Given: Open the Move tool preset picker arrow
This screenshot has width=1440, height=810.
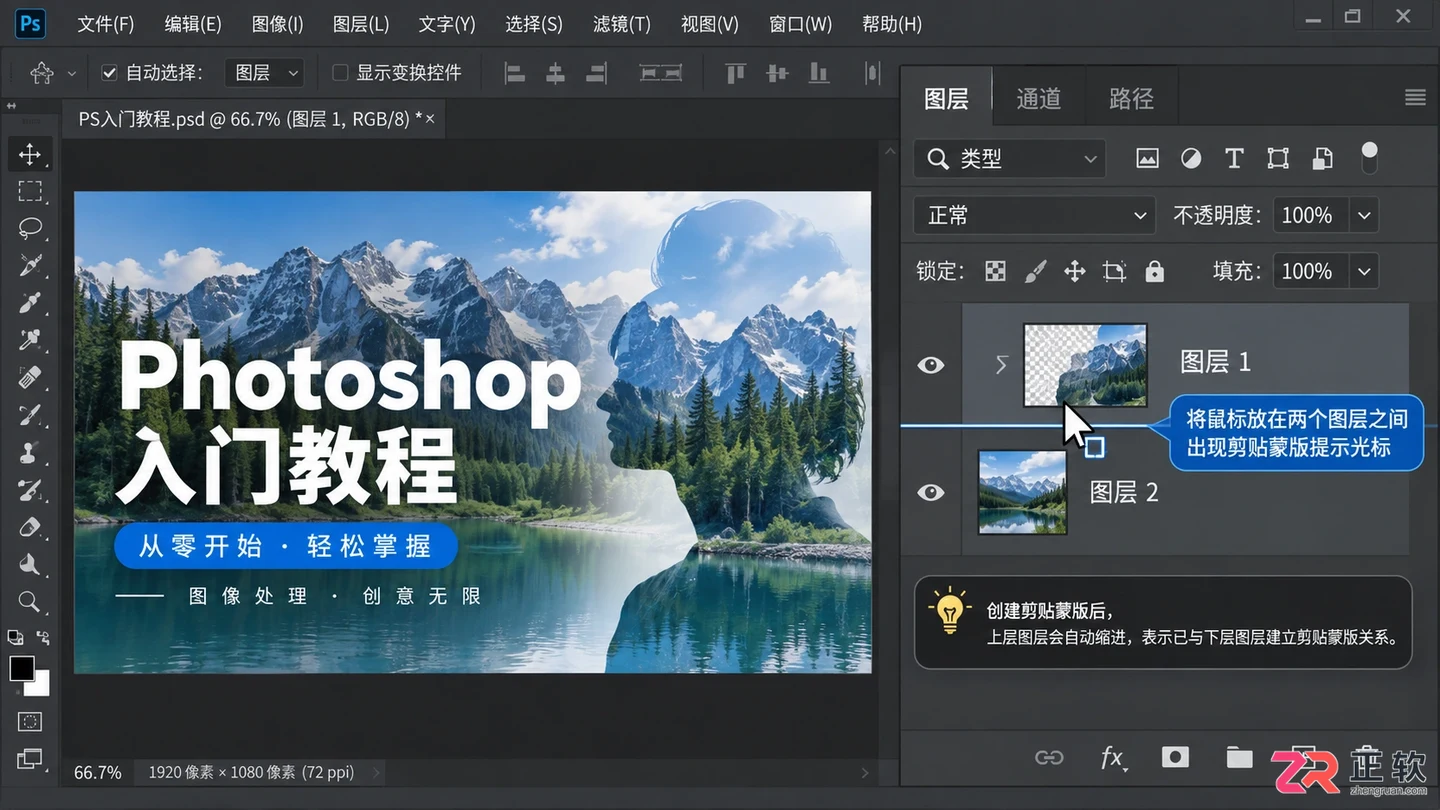Looking at the screenshot, I should [71, 74].
